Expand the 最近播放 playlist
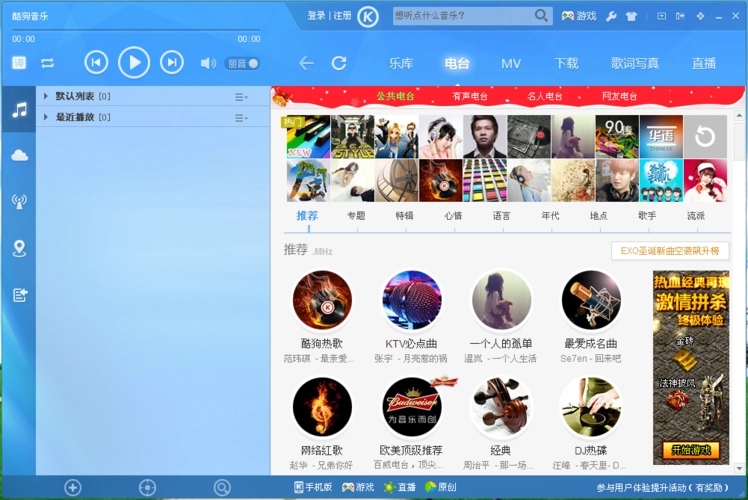 [46, 117]
